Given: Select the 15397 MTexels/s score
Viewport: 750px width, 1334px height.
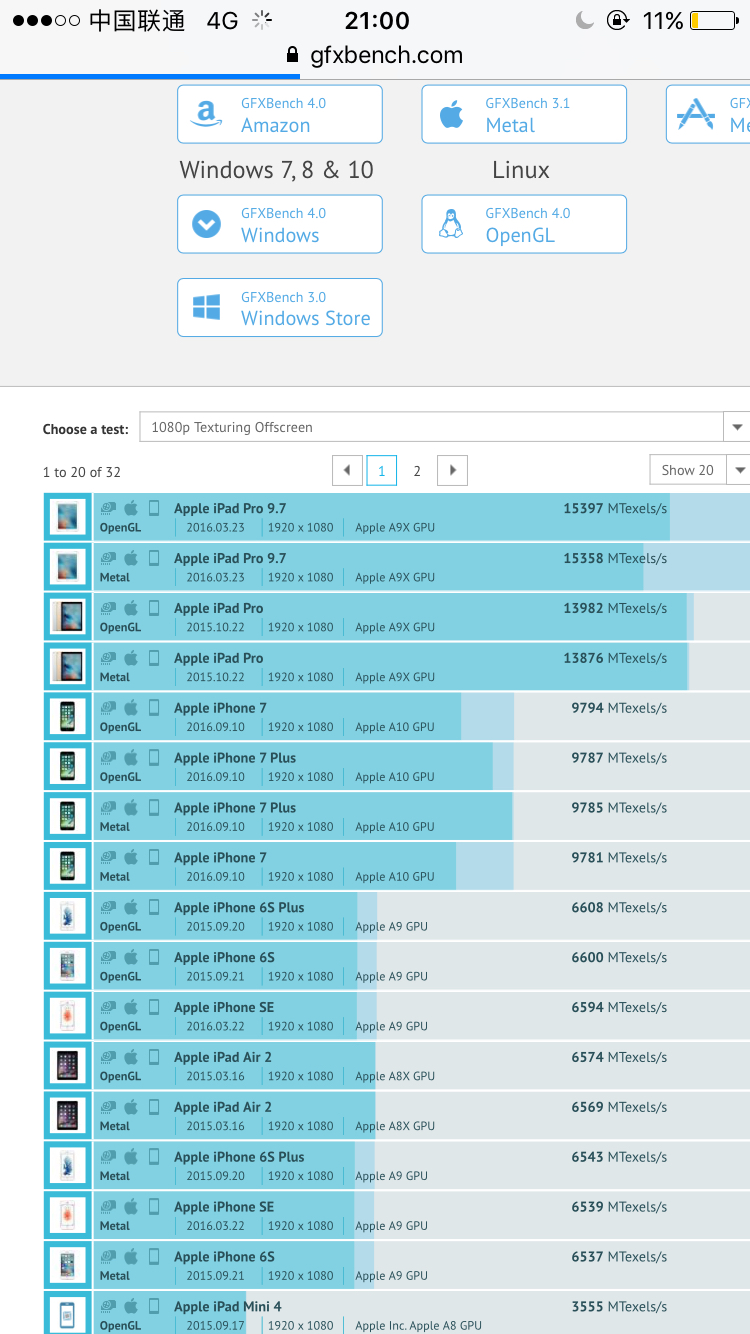Looking at the screenshot, I should point(615,508).
